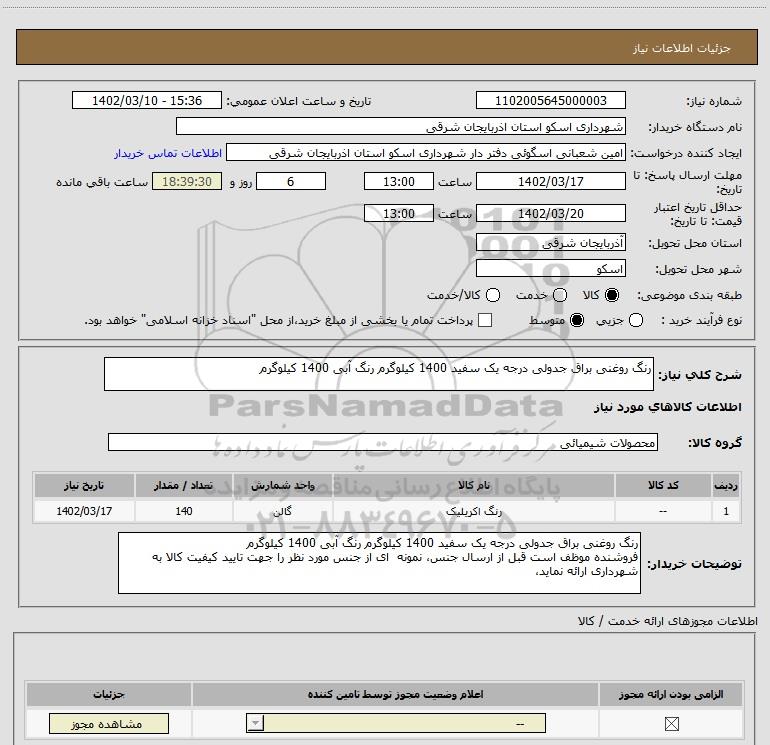Click the نام کالا column header
Image resolution: width=770 pixels, height=745 pixels.
474,485
